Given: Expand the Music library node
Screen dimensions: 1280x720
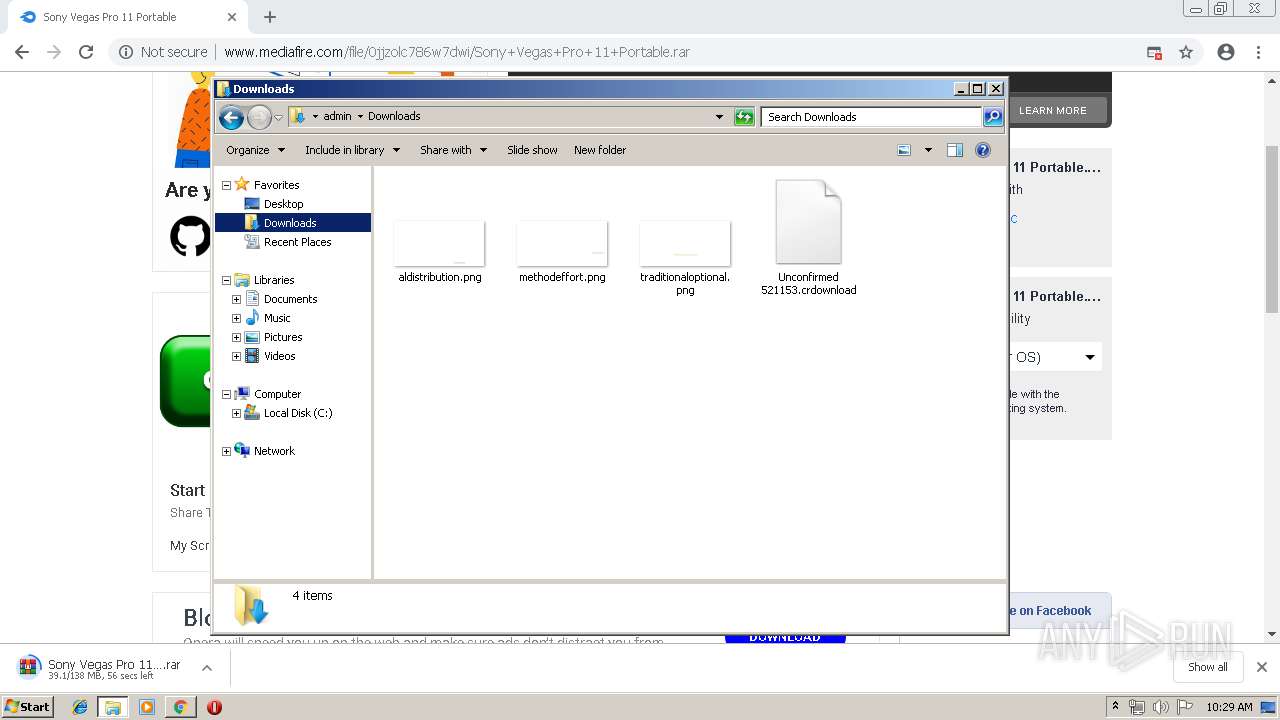Looking at the screenshot, I should click(x=237, y=318).
